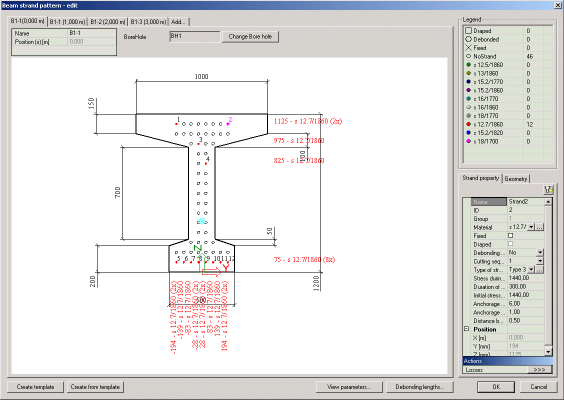This screenshot has height=400, width=564.
Task: Click the 700 web height dimension label
Action: click(118, 192)
